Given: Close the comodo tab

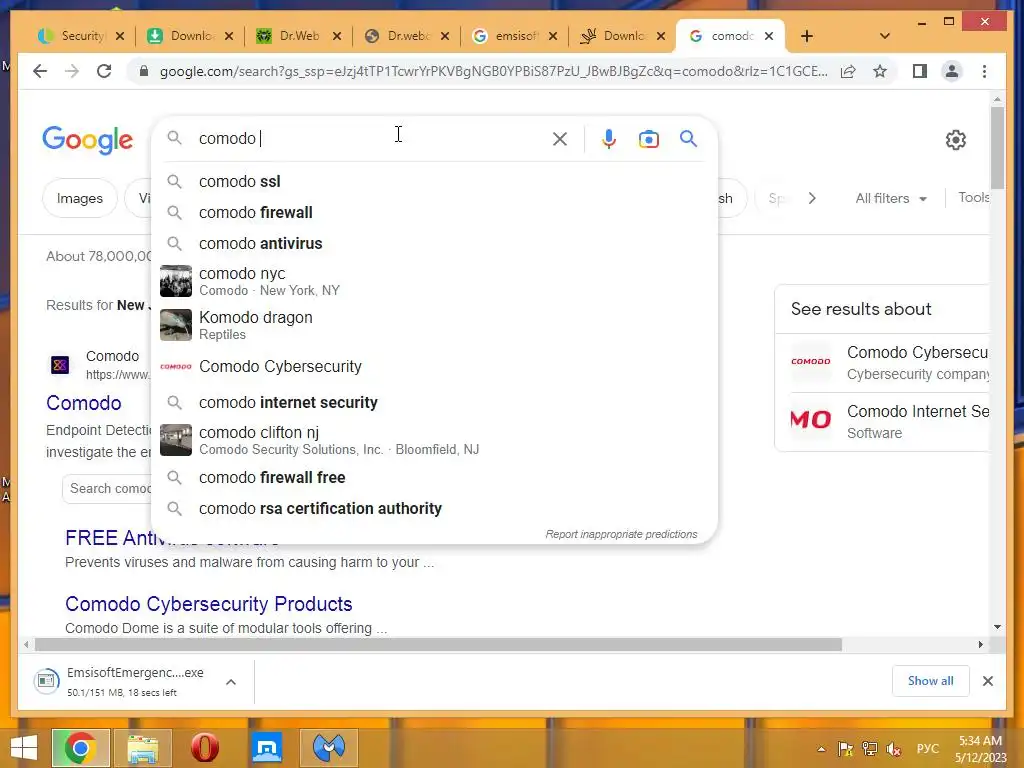Looking at the screenshot, I should click(x=769, y=36).
